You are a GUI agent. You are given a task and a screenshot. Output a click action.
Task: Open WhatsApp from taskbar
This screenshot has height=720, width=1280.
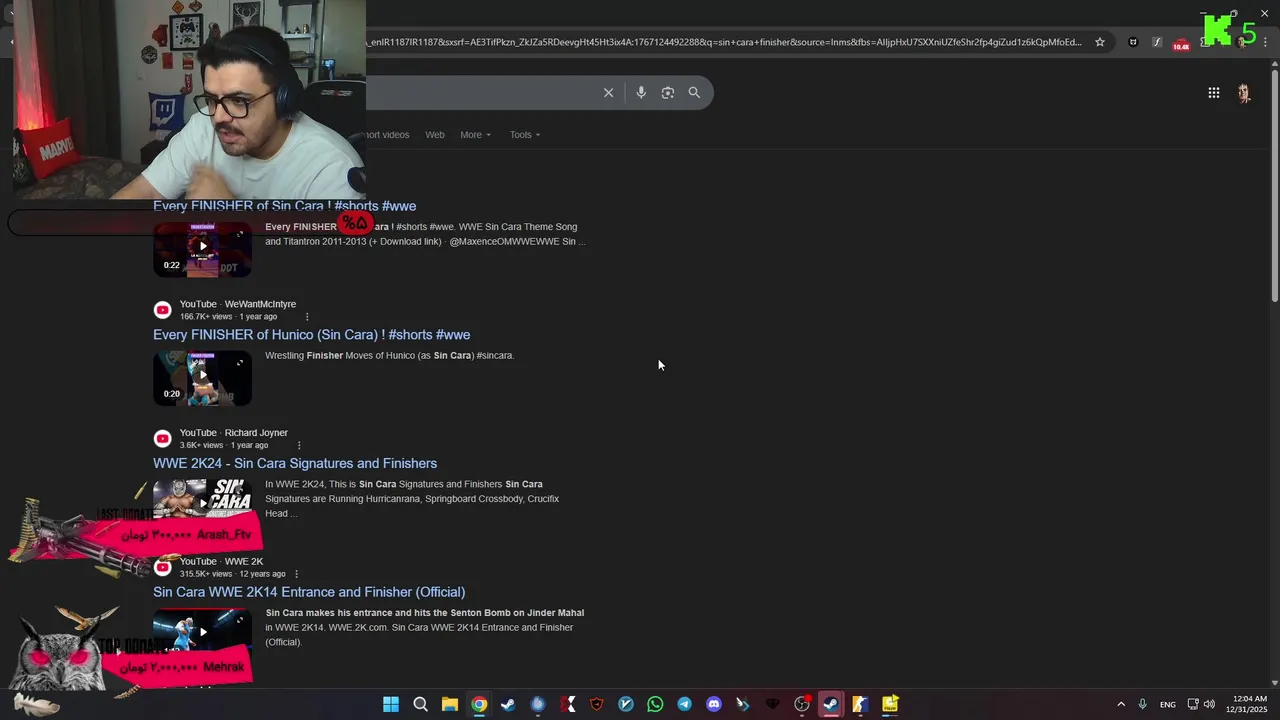click(655, 704)
